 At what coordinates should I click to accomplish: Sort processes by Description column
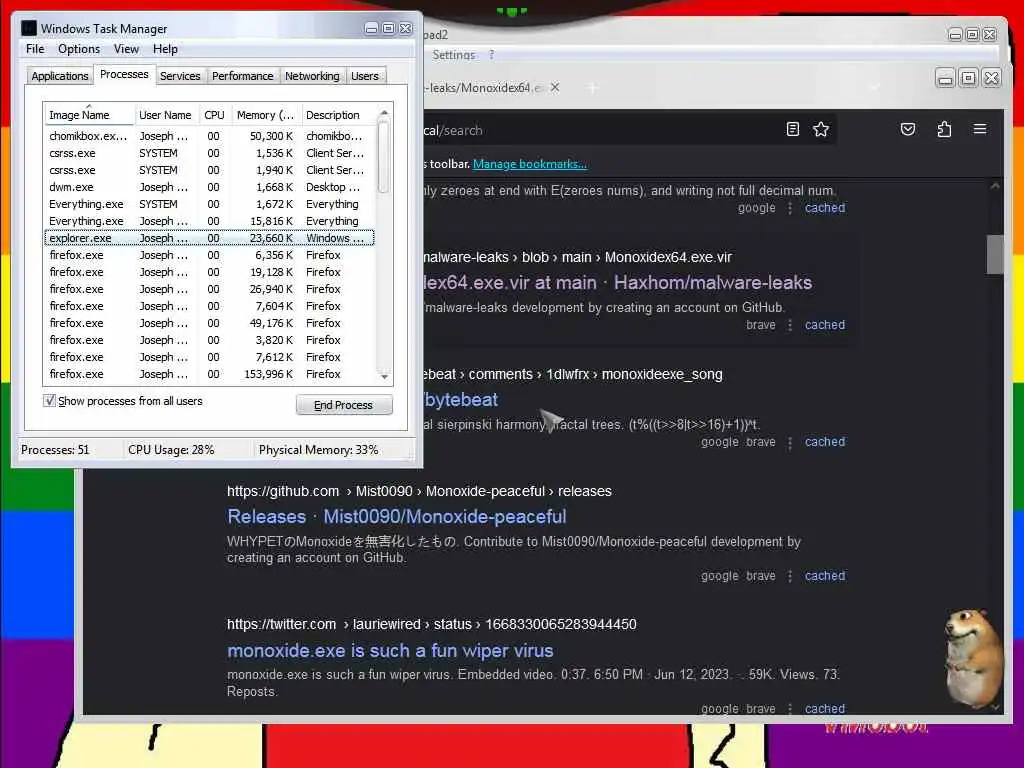click(x=337, y=115)
